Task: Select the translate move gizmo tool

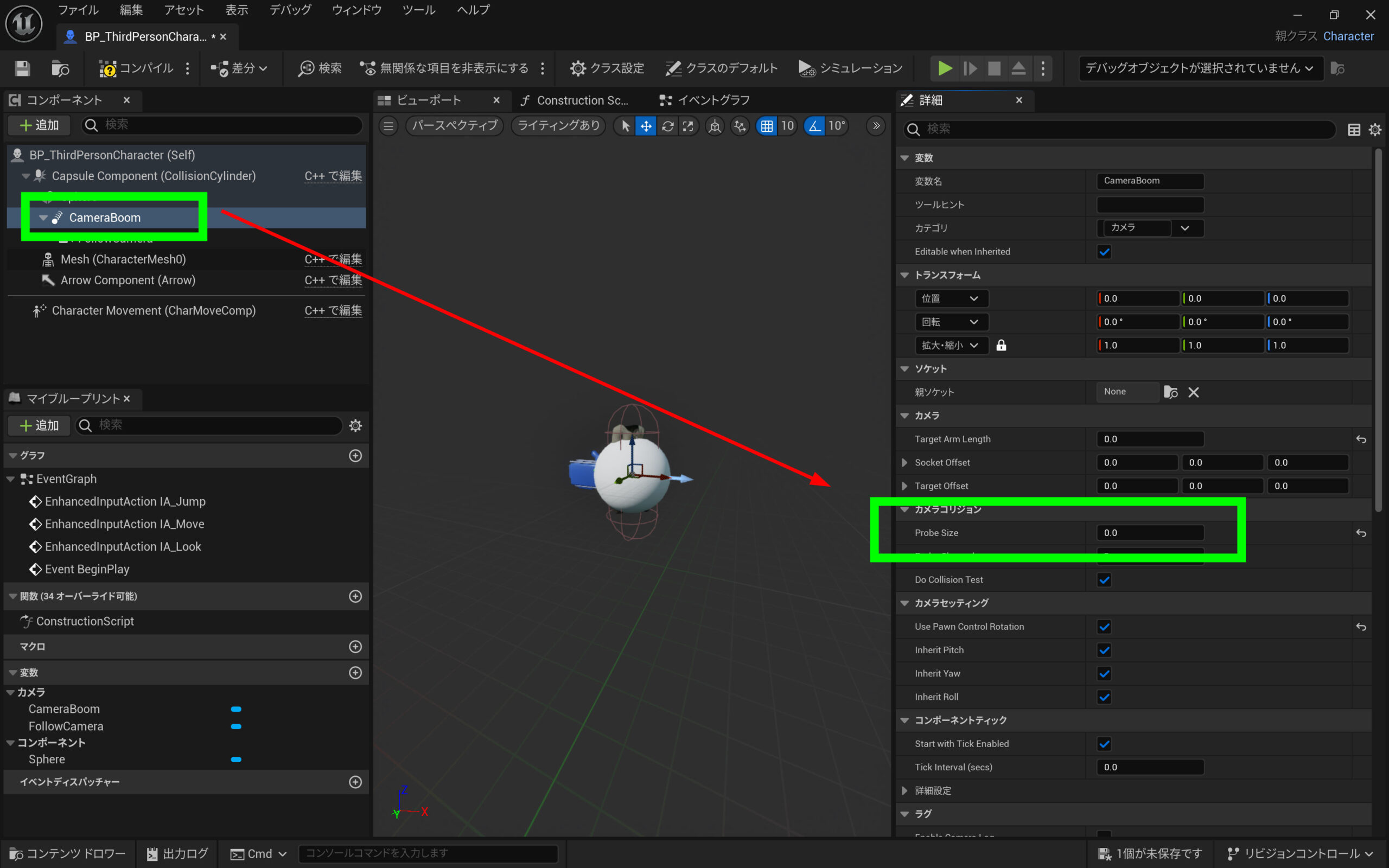Action: [x=646, y=126]
